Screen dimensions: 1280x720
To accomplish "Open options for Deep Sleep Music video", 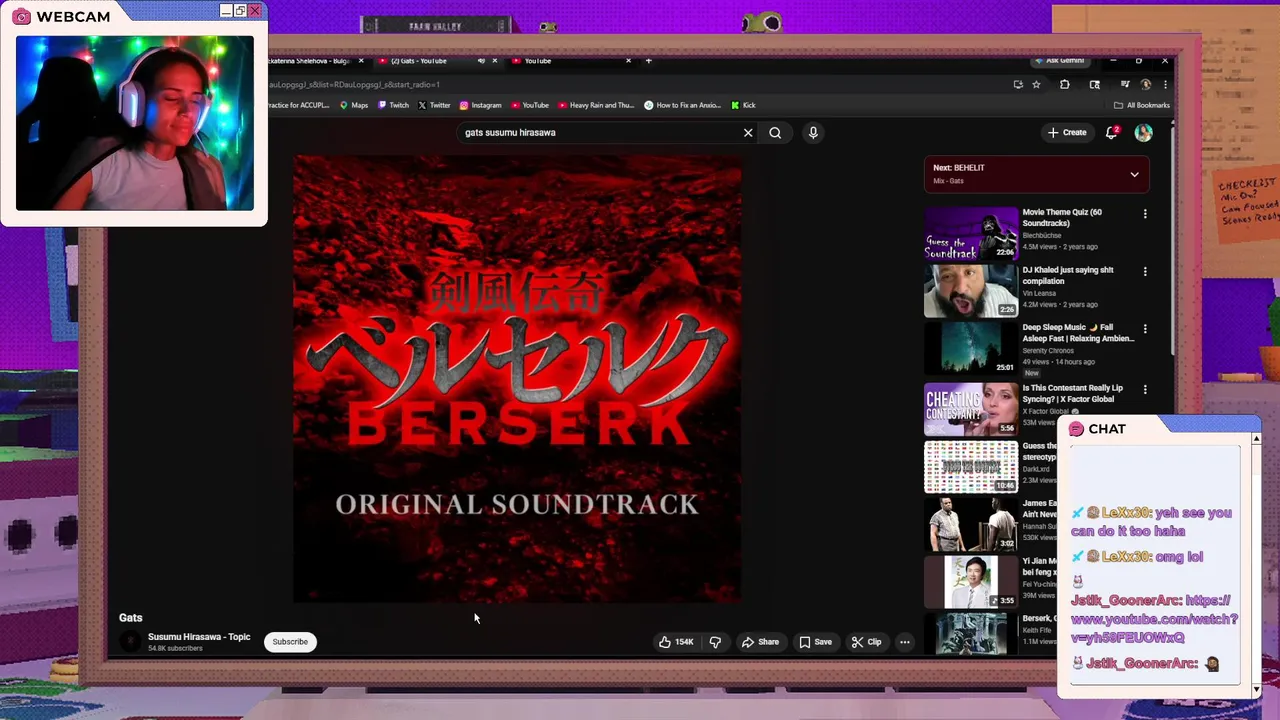I will [x=1145, y=329].
